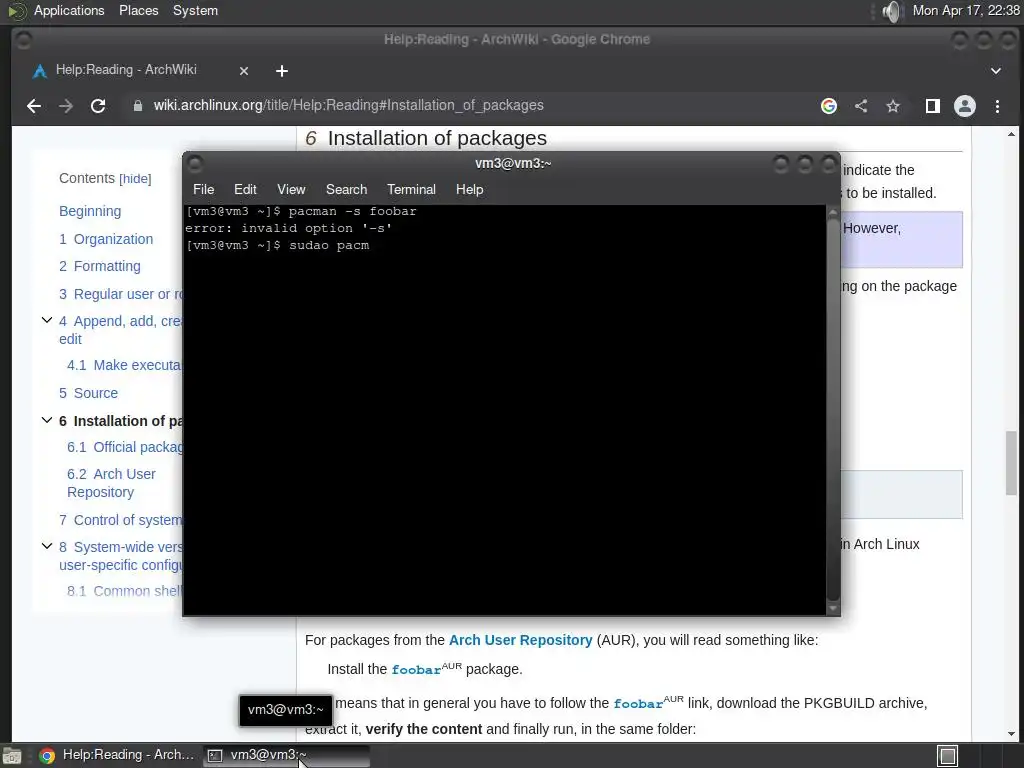1024x768 pixels.
Task: Open the Terminal menu
Action: click(x=411, y=189)
